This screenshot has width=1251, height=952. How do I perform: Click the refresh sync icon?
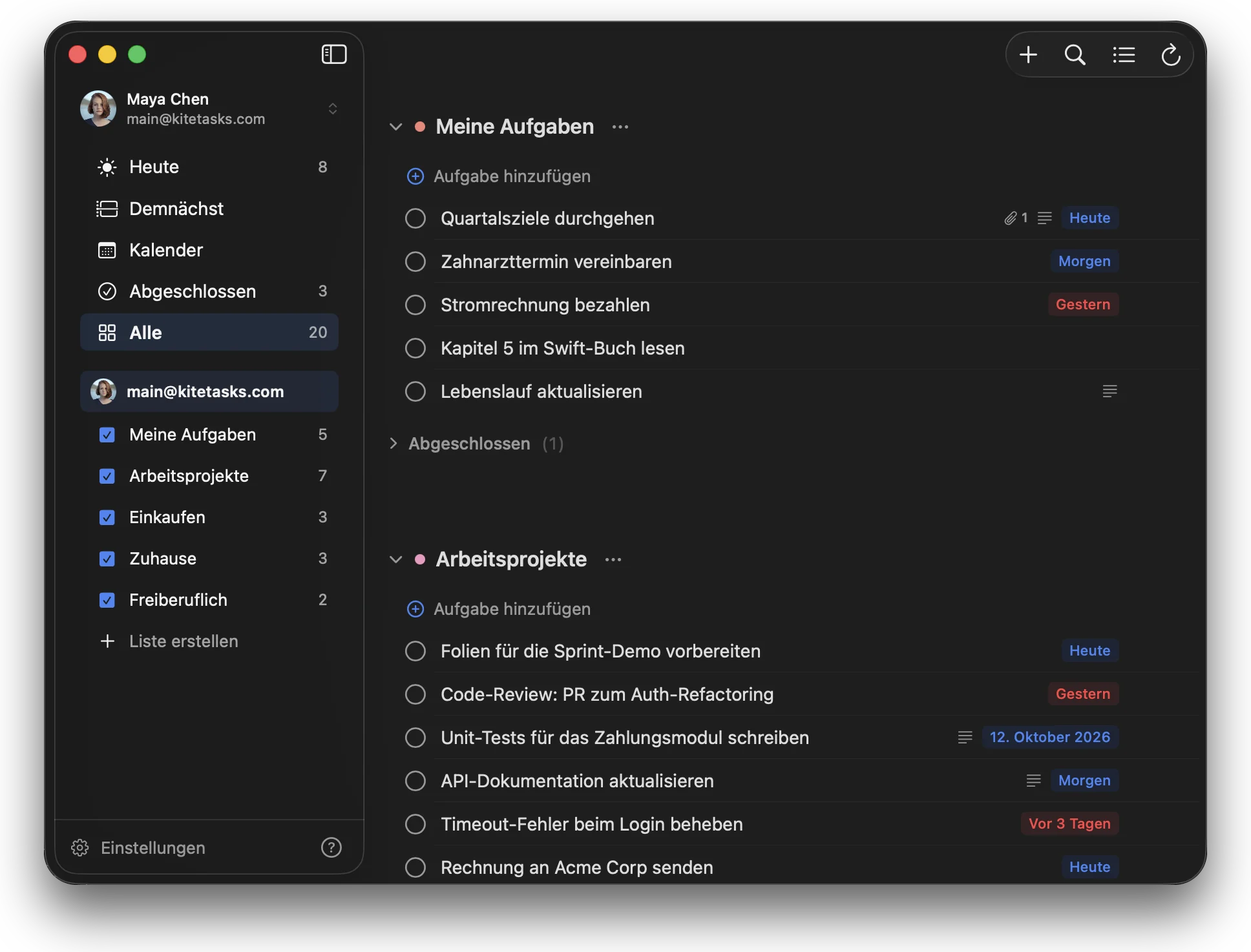coord(1171,54)
